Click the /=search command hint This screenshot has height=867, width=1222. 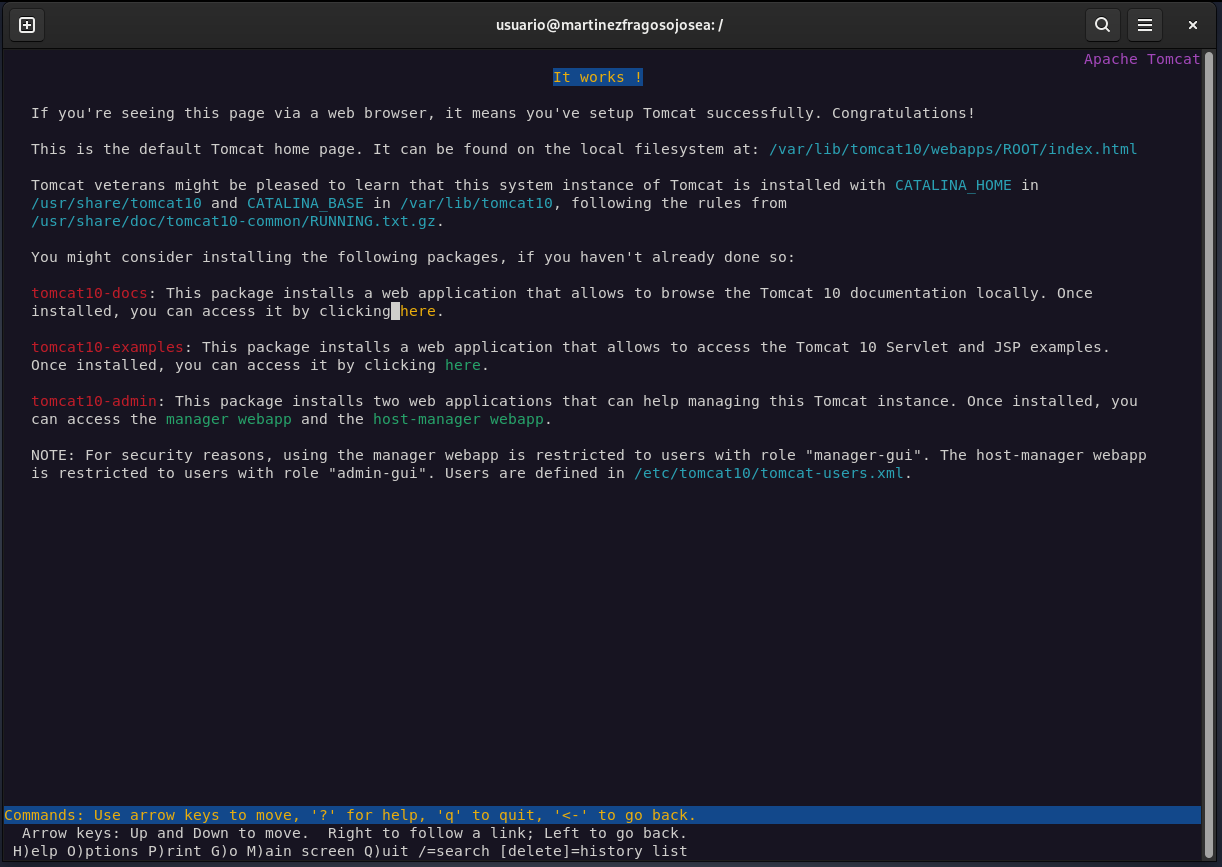coord(454,851)
